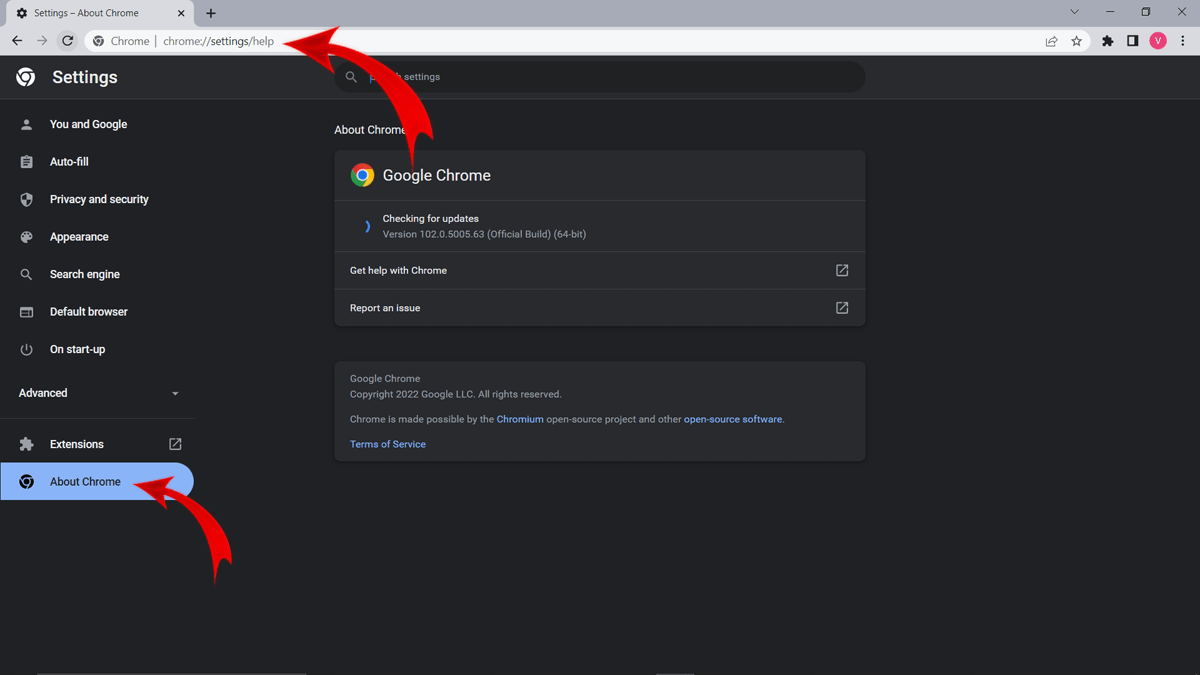Image resolution: width=1200 pixels, height=675 pixels.
Task: Go back with the browser back arrow
Action: point(17,41)
